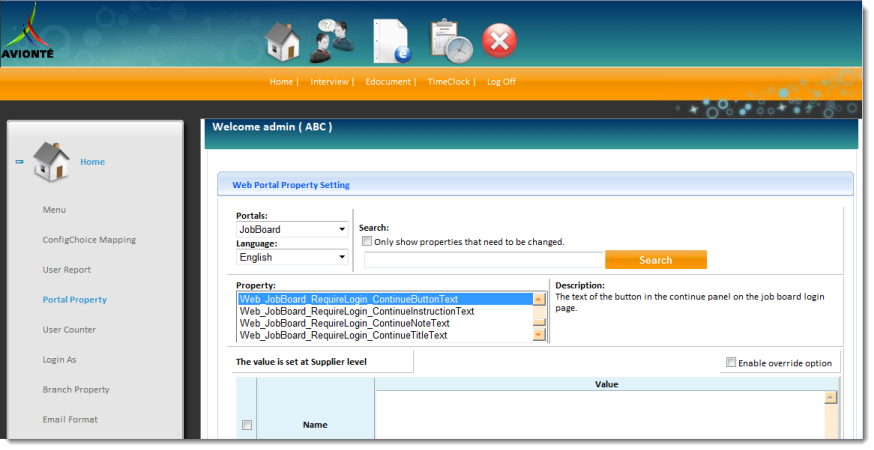Click the TimeClock text link in the nav bar
Screen dimensions: 874x450
pos(448,82)
